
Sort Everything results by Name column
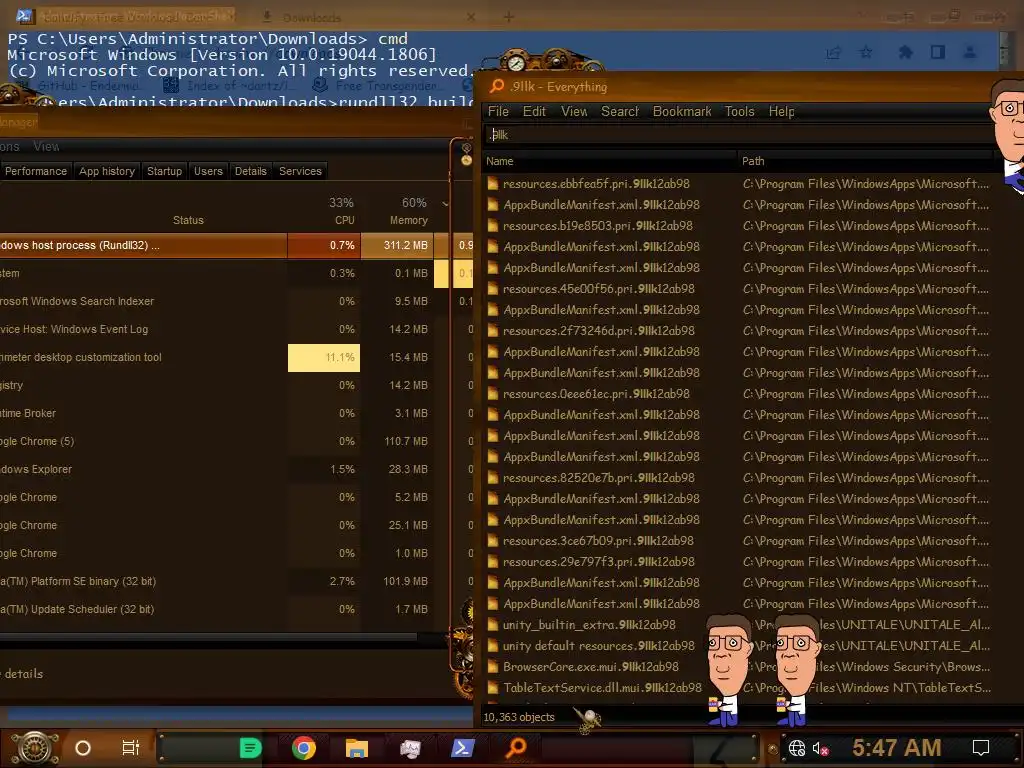tap(610, 161)
